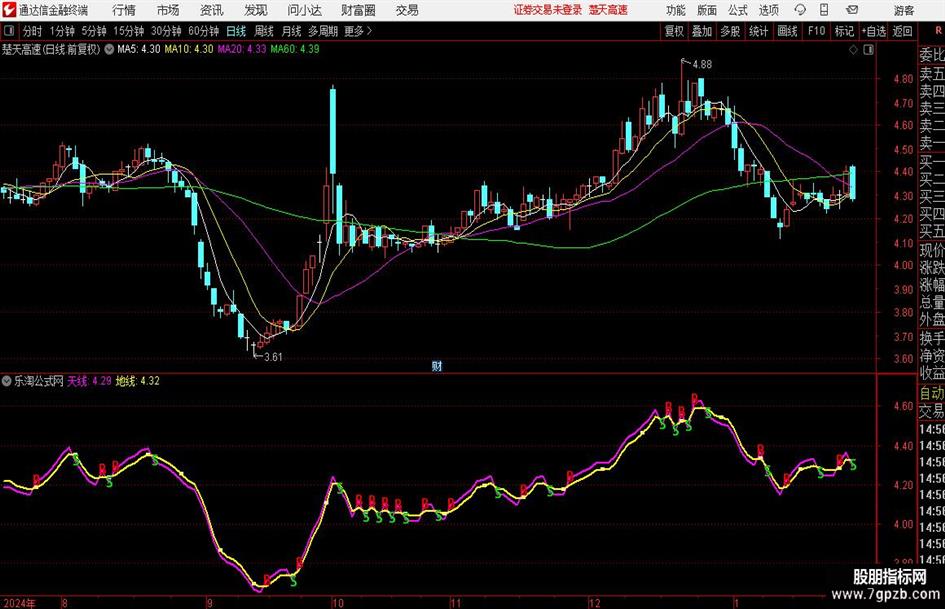Click the 天线: 4.29 indicator label
This screenshot has height=609, width=945.
coord(89,381)
